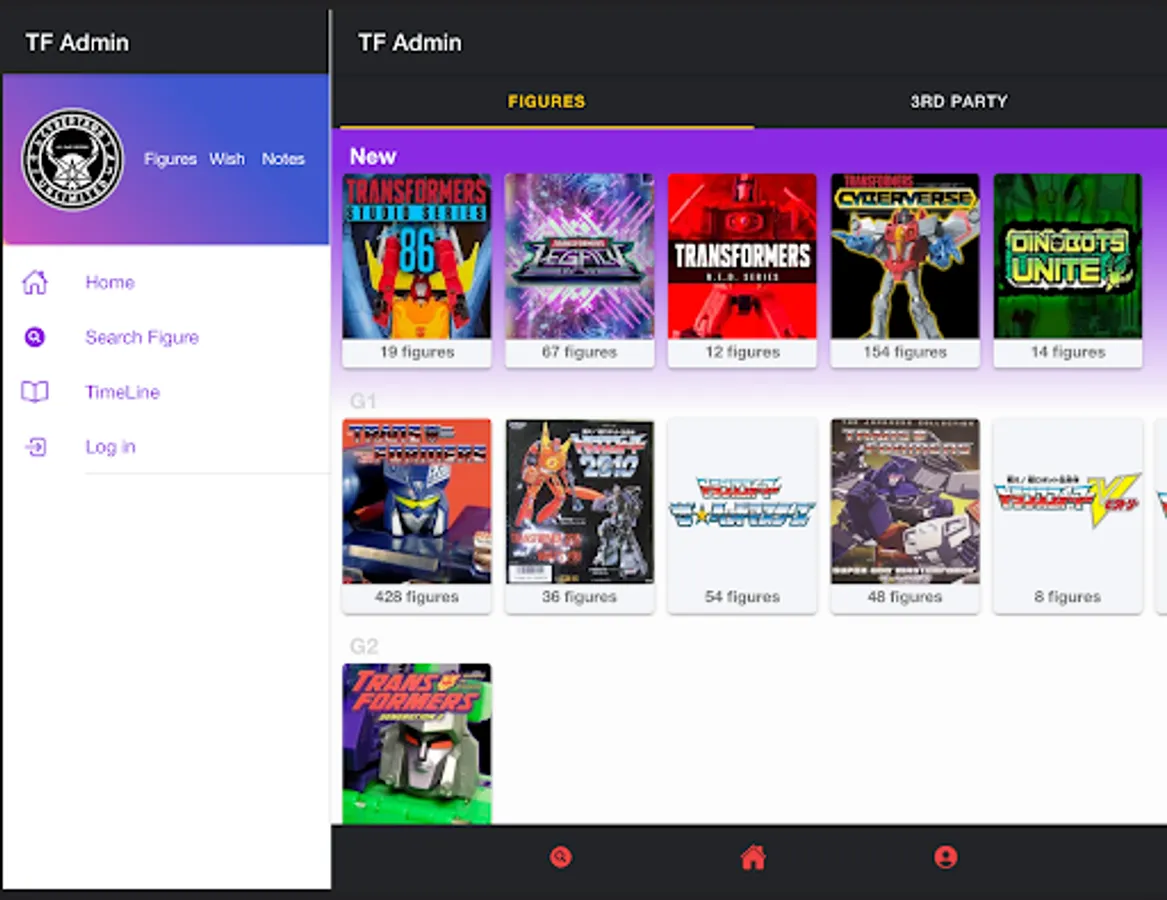Click the TF Admin title in main header
1167x900 pixels.
click(x=409, y=42)
